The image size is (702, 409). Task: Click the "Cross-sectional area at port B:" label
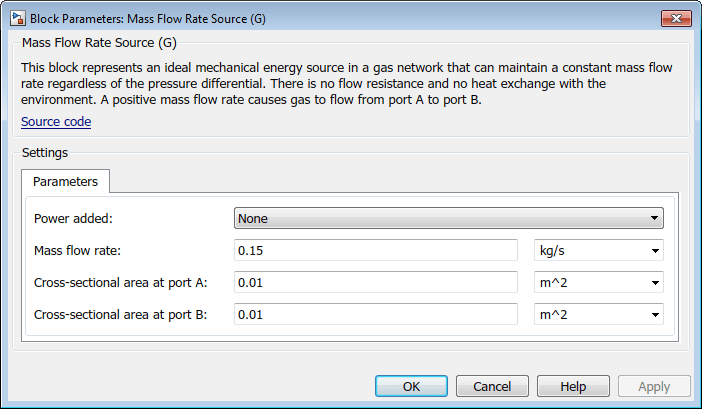(120, 315)
